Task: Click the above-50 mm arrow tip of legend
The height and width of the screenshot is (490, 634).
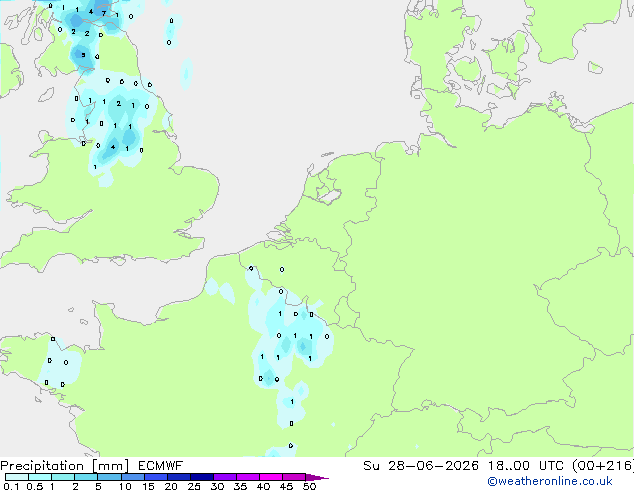Action: tap(317, 477)
